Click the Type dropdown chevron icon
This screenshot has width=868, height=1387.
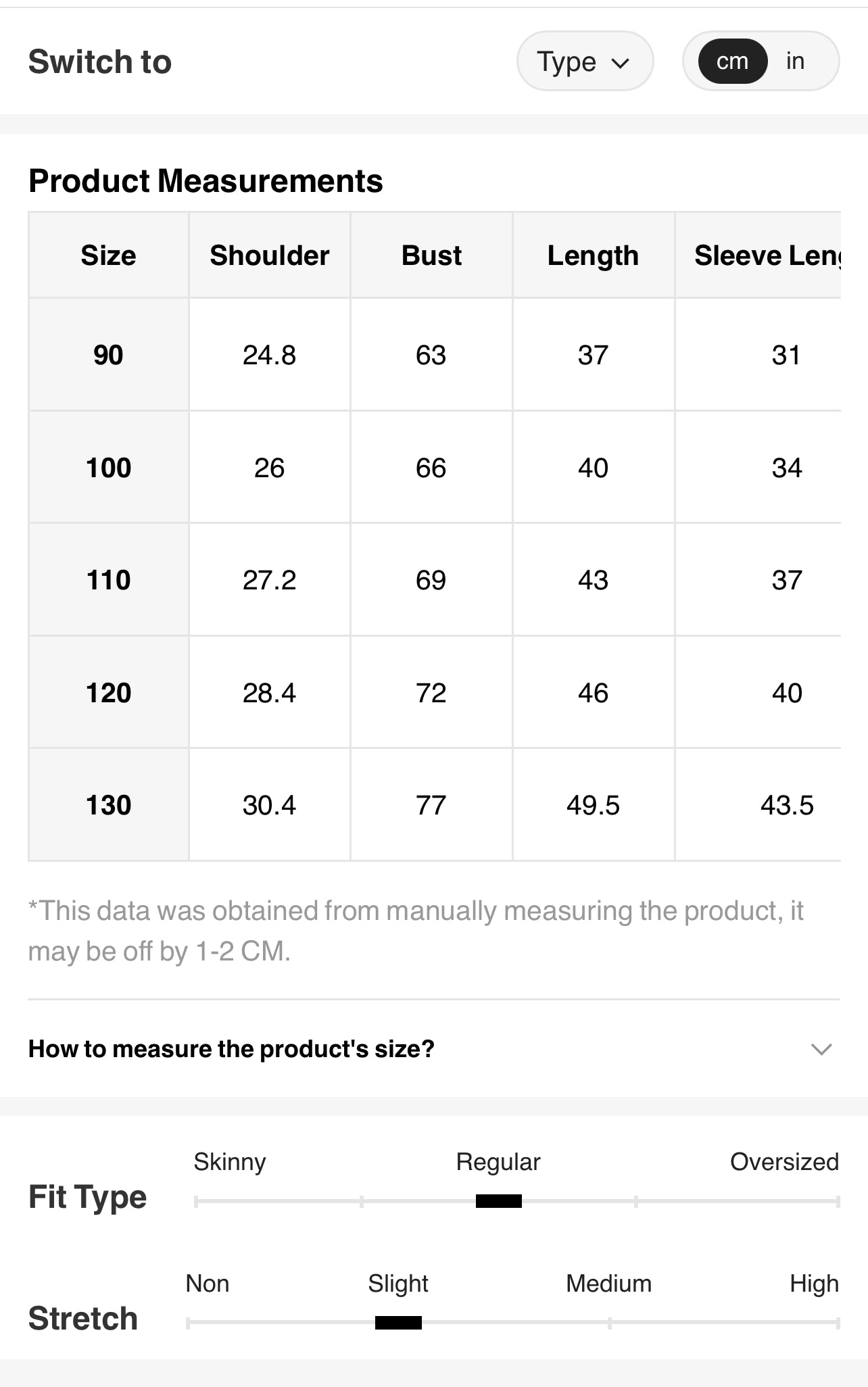620,63
